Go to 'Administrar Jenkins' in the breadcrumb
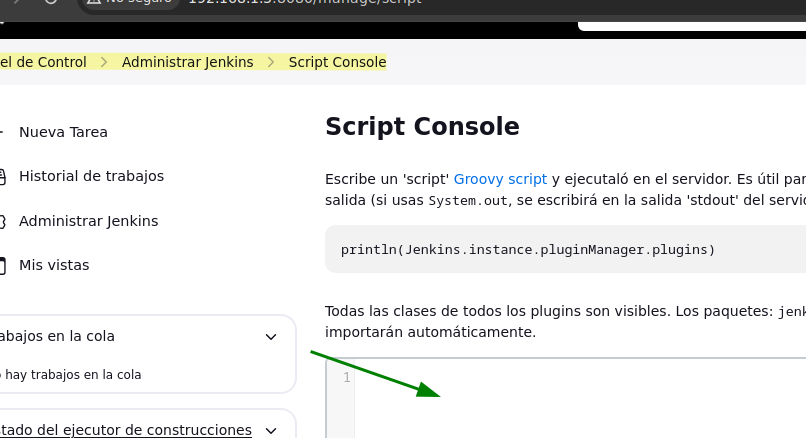The height and width of the screenshot is (438, 806). pos(187,62)
